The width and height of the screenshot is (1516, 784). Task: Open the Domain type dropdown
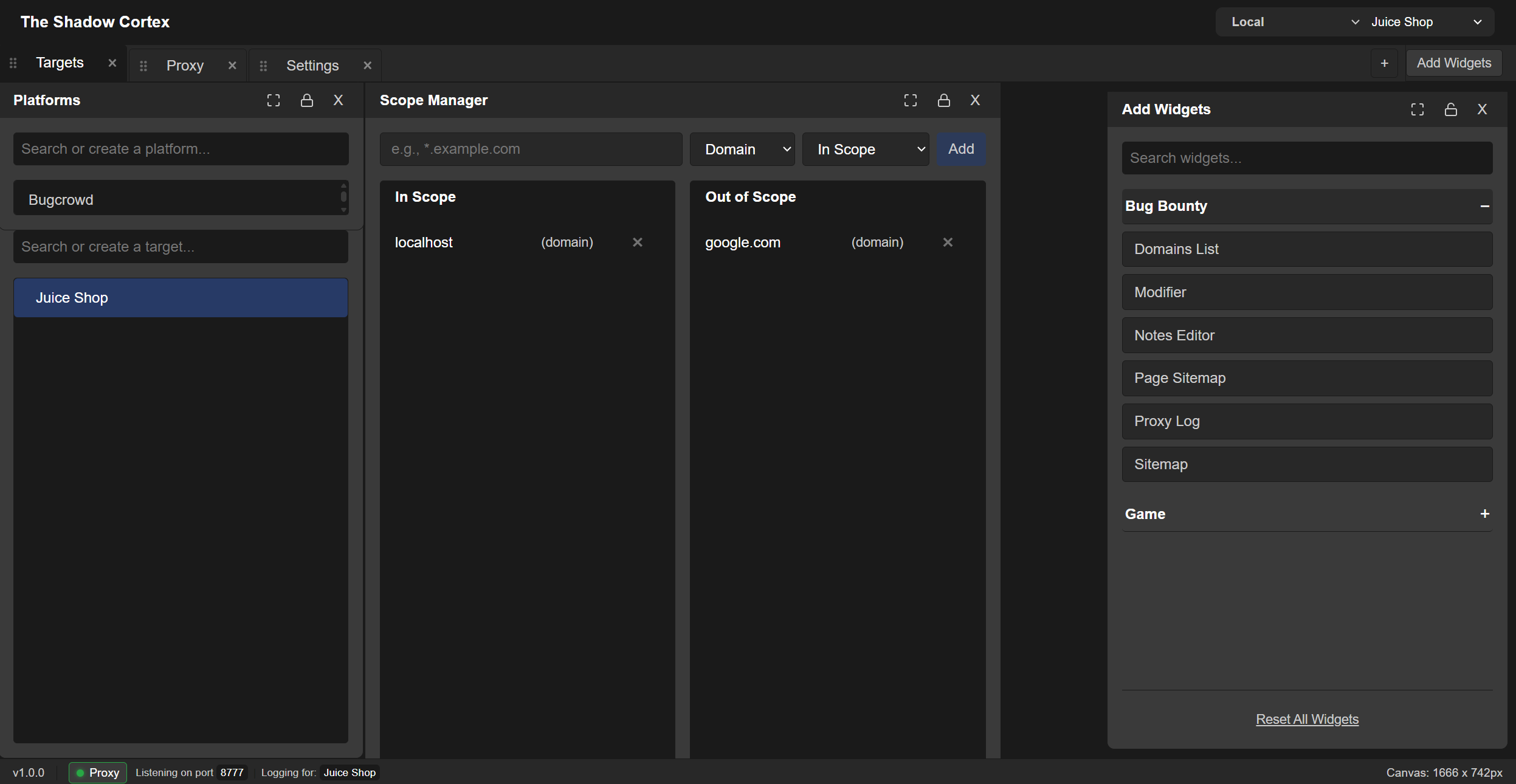point(742,149)
